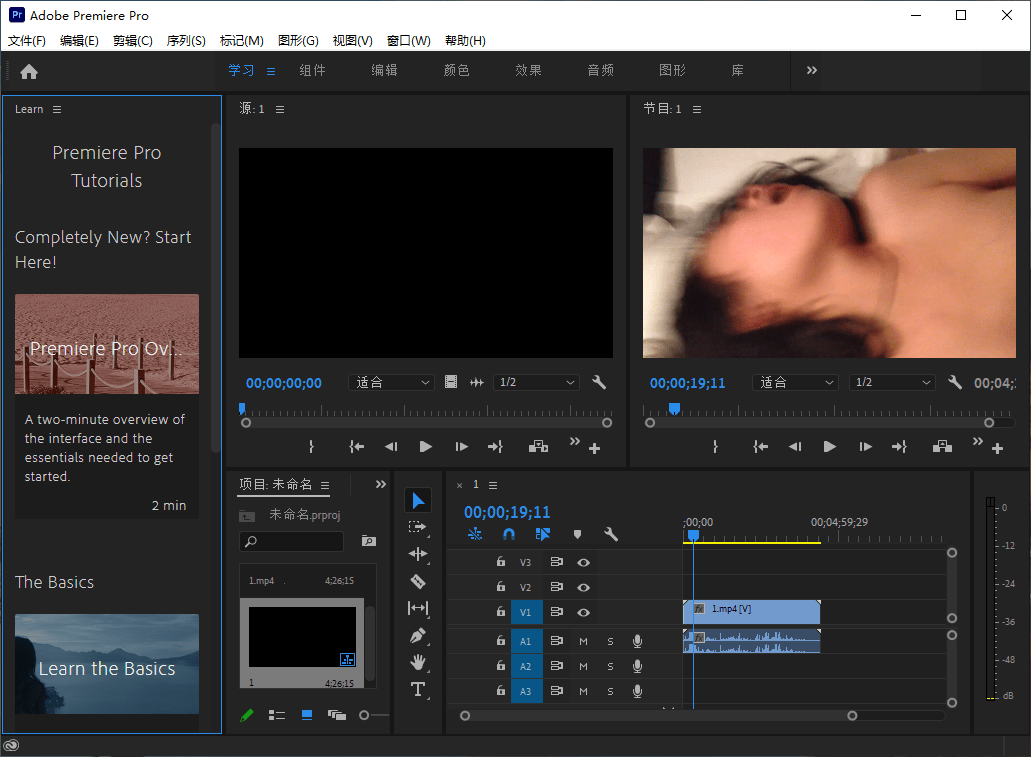Screen dimensions: 1031x757
Task: Open Program monitor wrench settings
Action: click(955, 382)
